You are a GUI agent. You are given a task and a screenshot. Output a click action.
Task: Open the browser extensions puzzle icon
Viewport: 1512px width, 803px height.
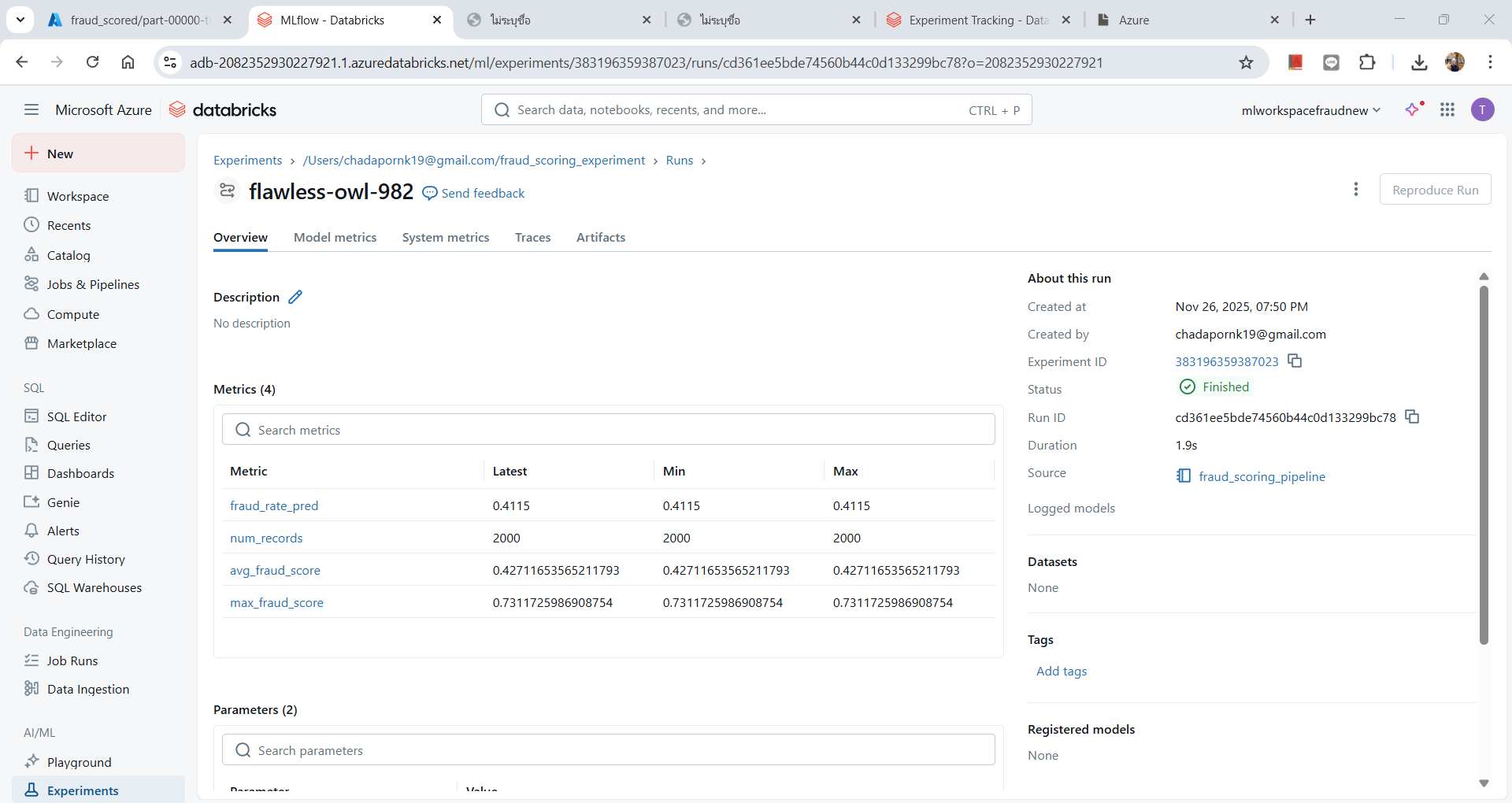pyautogui.click(x=1368, y=62)
